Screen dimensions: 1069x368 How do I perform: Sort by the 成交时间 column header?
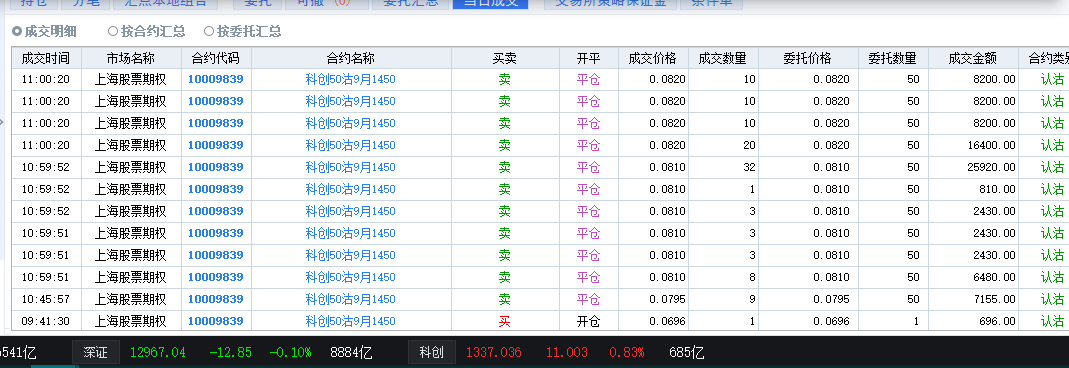[x=46, y=58]
